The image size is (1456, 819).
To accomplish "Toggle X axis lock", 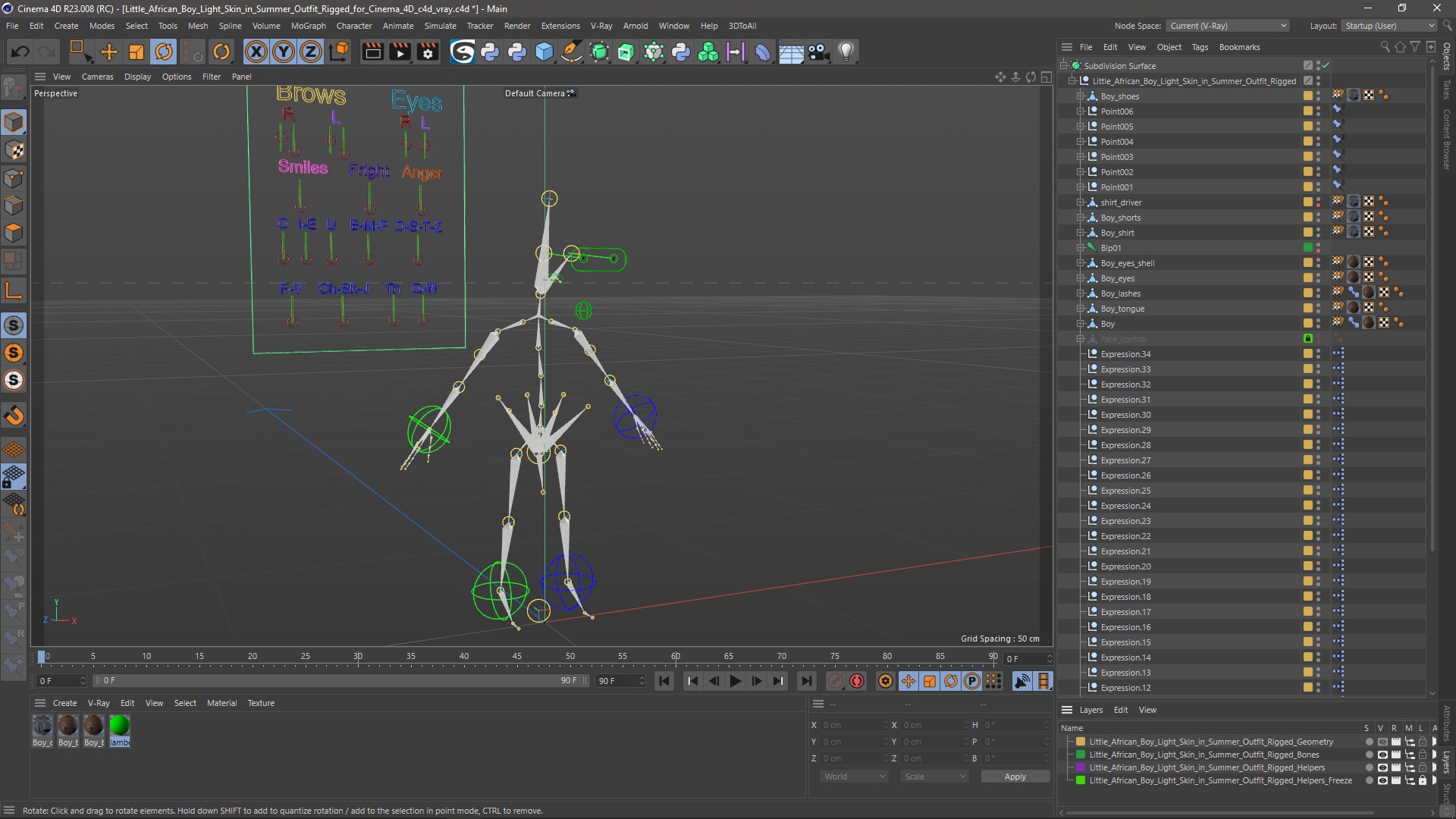I will 256,52.
